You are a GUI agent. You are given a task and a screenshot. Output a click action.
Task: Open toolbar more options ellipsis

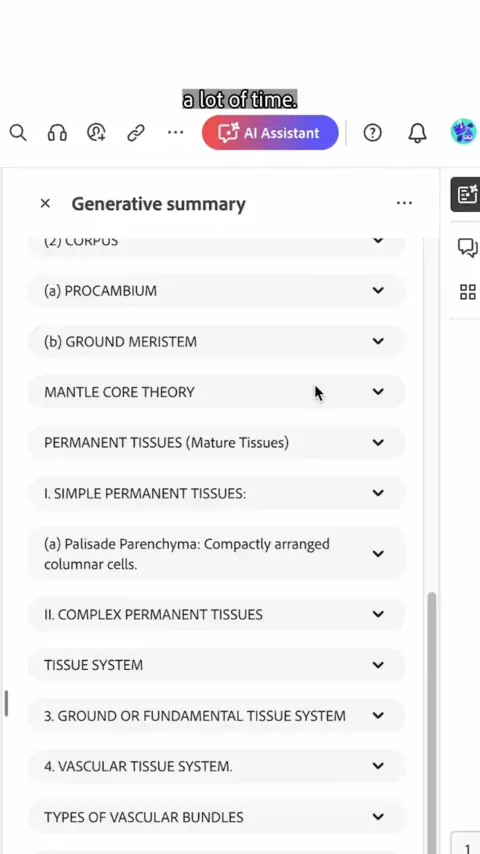(175, 132)
